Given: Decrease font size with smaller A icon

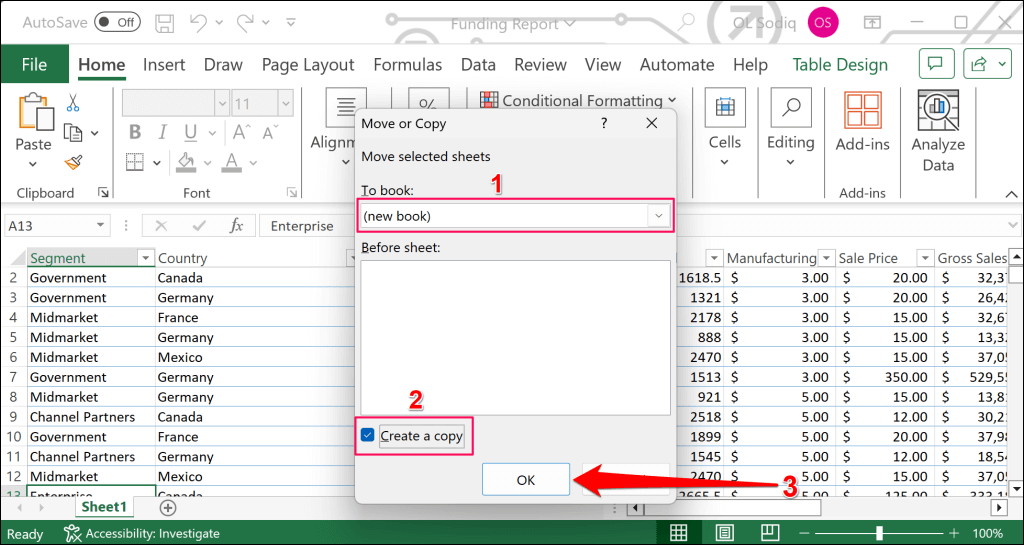Looking at the screenshot, I should pyautogui.click(x=268, y=132).
